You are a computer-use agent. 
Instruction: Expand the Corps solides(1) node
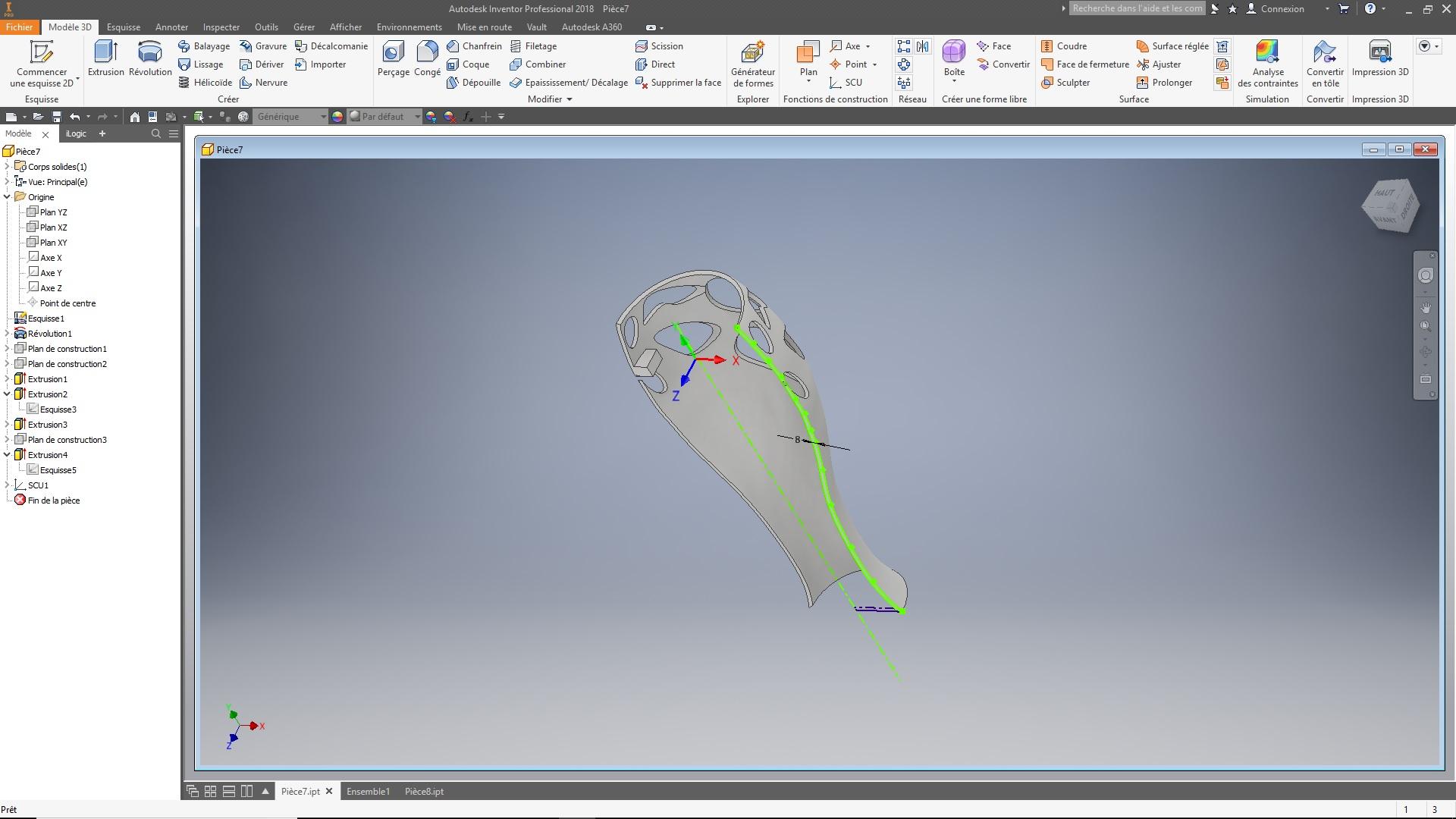[8, 167]
